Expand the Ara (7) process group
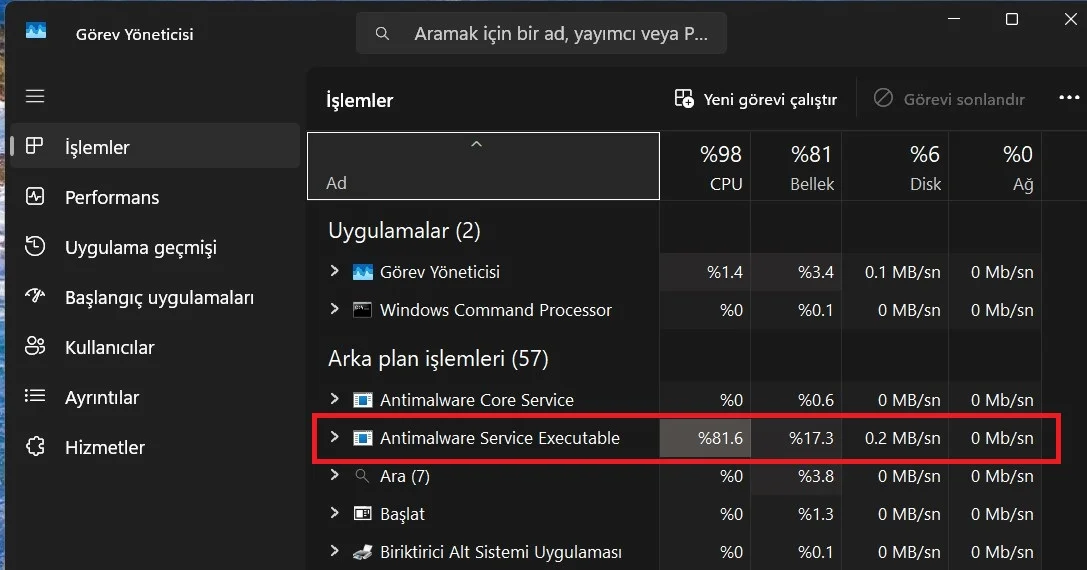The width and height of the screenshot is (1087, 570). pyautogui.click(x=334, y=475)
